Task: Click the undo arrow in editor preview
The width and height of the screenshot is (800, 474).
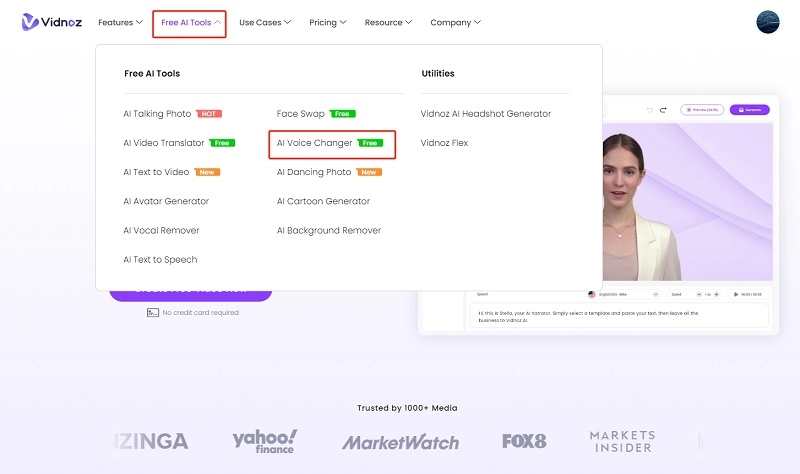Action: 649,110
